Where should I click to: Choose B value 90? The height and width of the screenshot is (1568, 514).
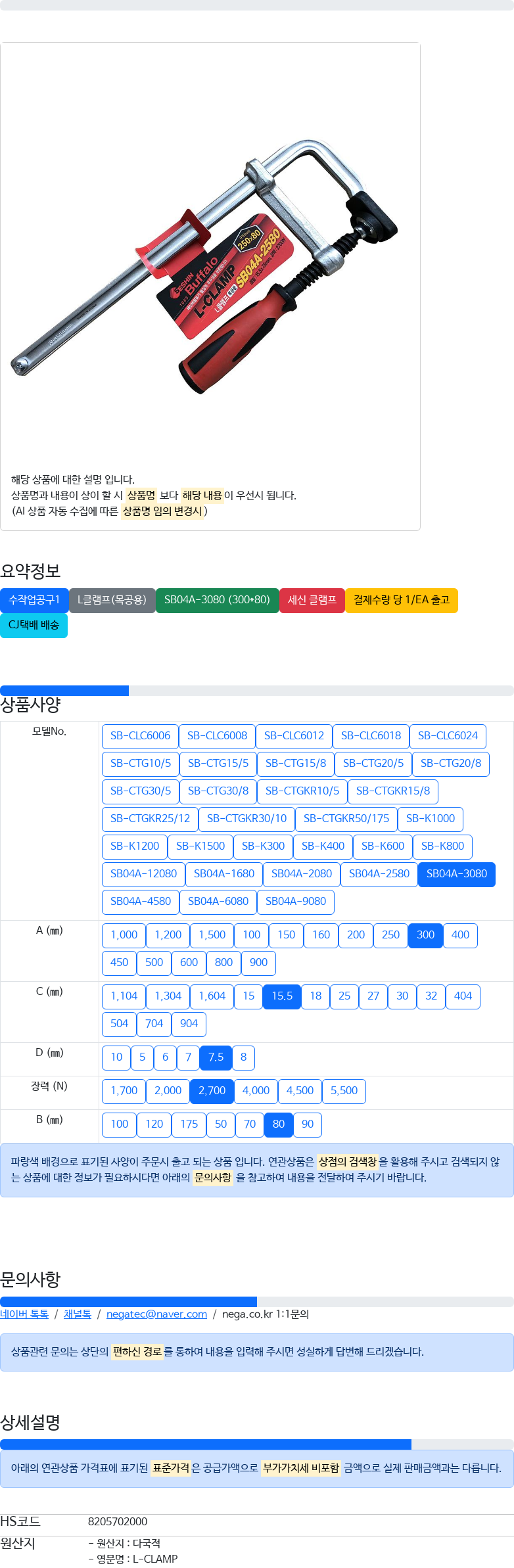pyautogui.click(x=308, y=1124)
